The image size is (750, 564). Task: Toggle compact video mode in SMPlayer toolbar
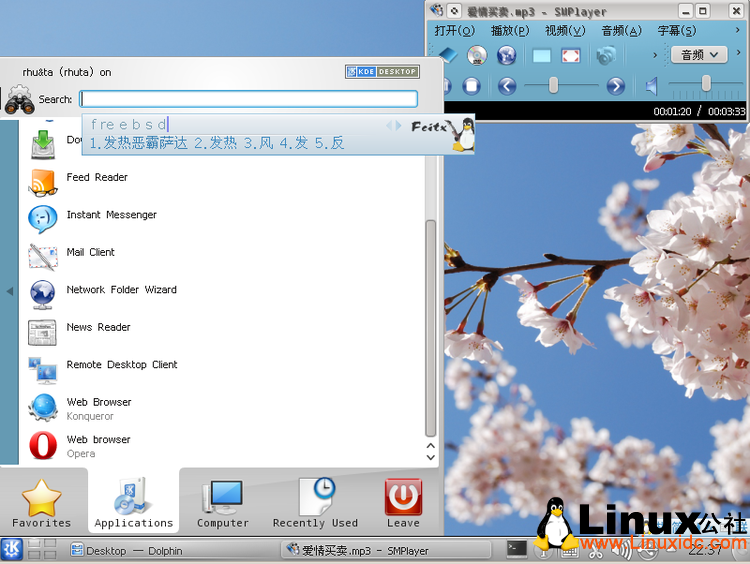pos(541,56)
